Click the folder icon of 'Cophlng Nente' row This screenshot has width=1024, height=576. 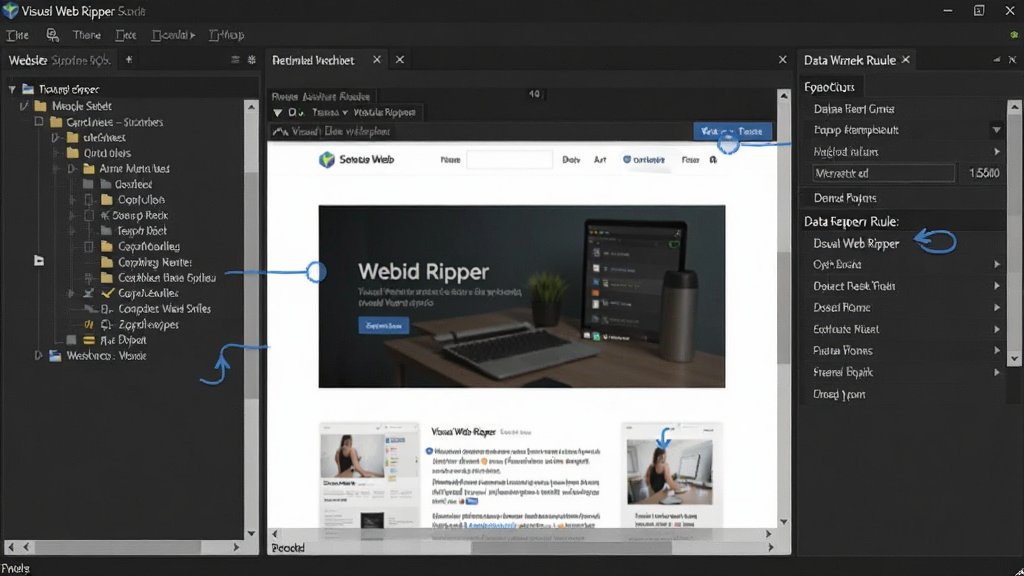[106, 262]
